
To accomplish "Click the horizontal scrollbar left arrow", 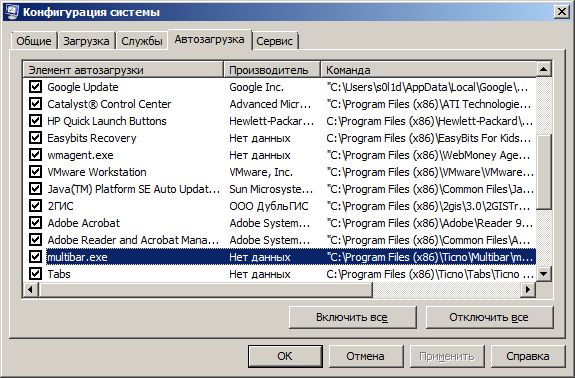I will 30,290.
